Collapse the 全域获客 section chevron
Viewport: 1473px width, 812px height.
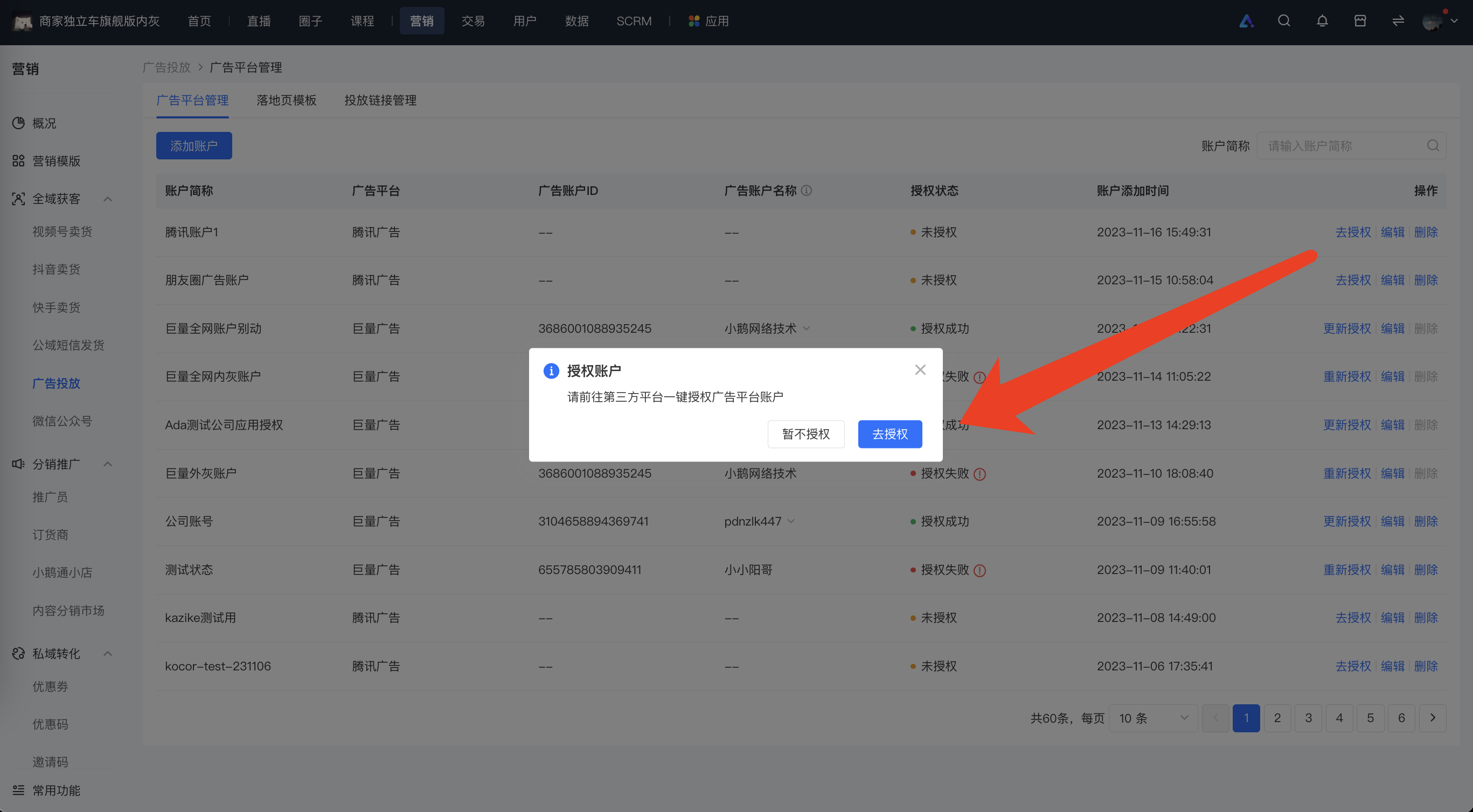[x=108, y=199]
